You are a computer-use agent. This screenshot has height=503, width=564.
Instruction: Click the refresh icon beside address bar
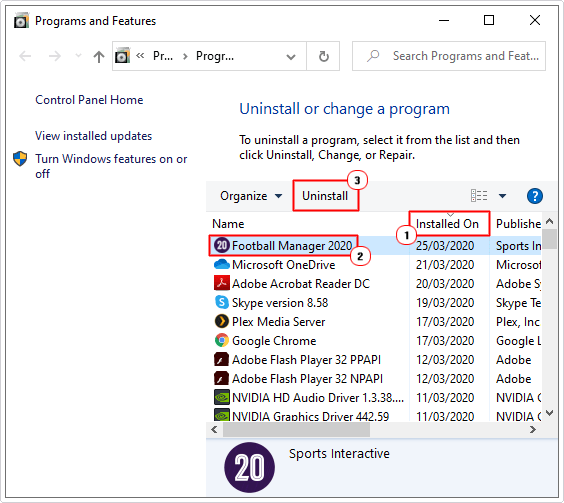coord(323,56)
